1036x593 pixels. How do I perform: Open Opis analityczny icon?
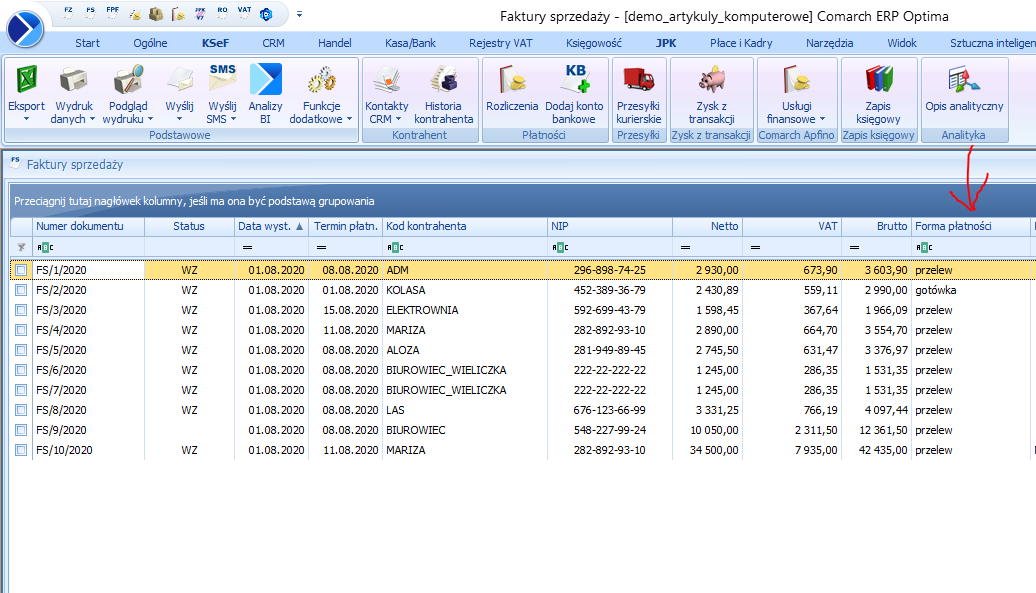click(x=964, y=79)
